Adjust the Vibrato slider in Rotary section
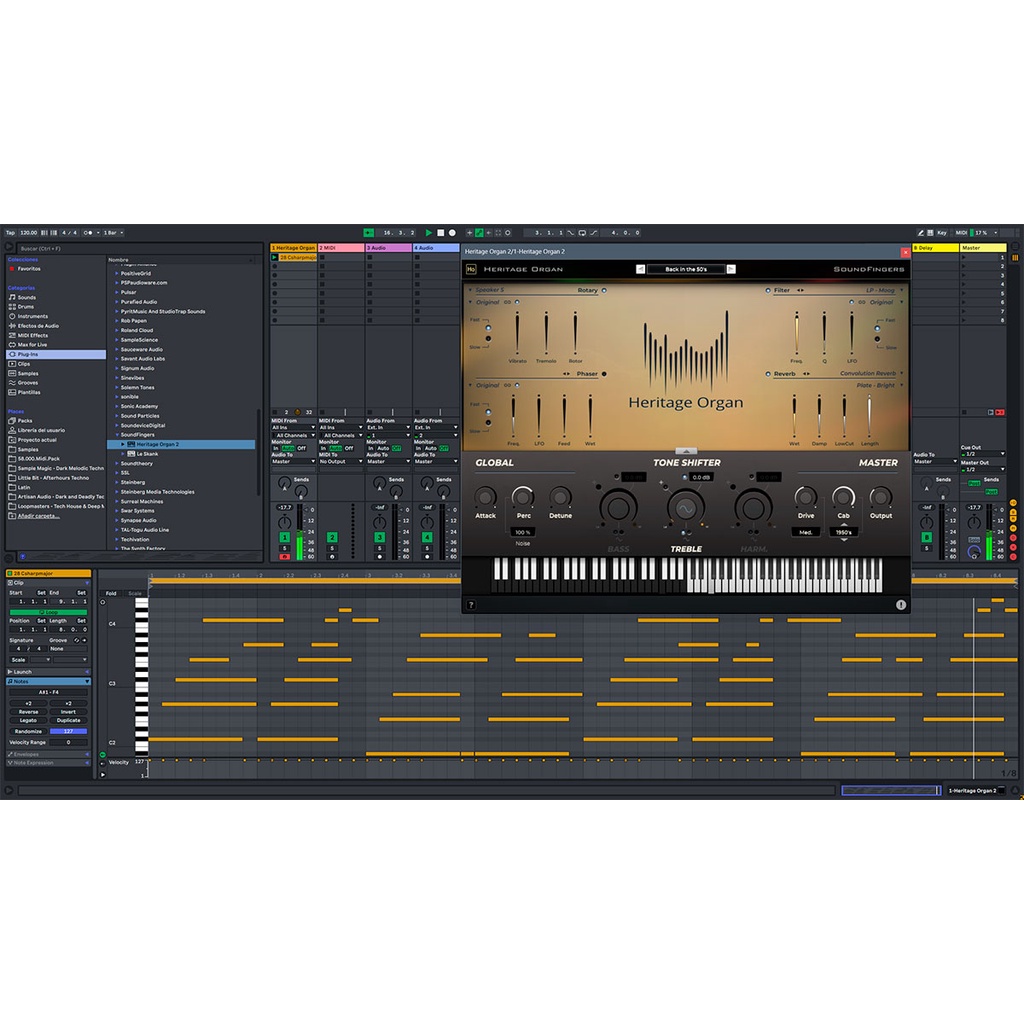This screenshot has height=1024, width=1024. point(517,333)
